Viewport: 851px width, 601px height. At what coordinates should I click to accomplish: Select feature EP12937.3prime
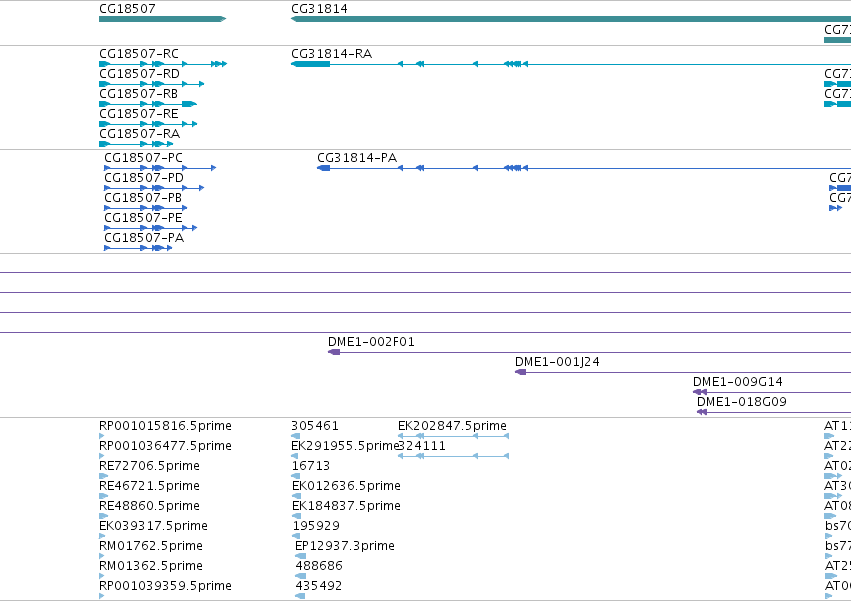click(x=345, y=547)
